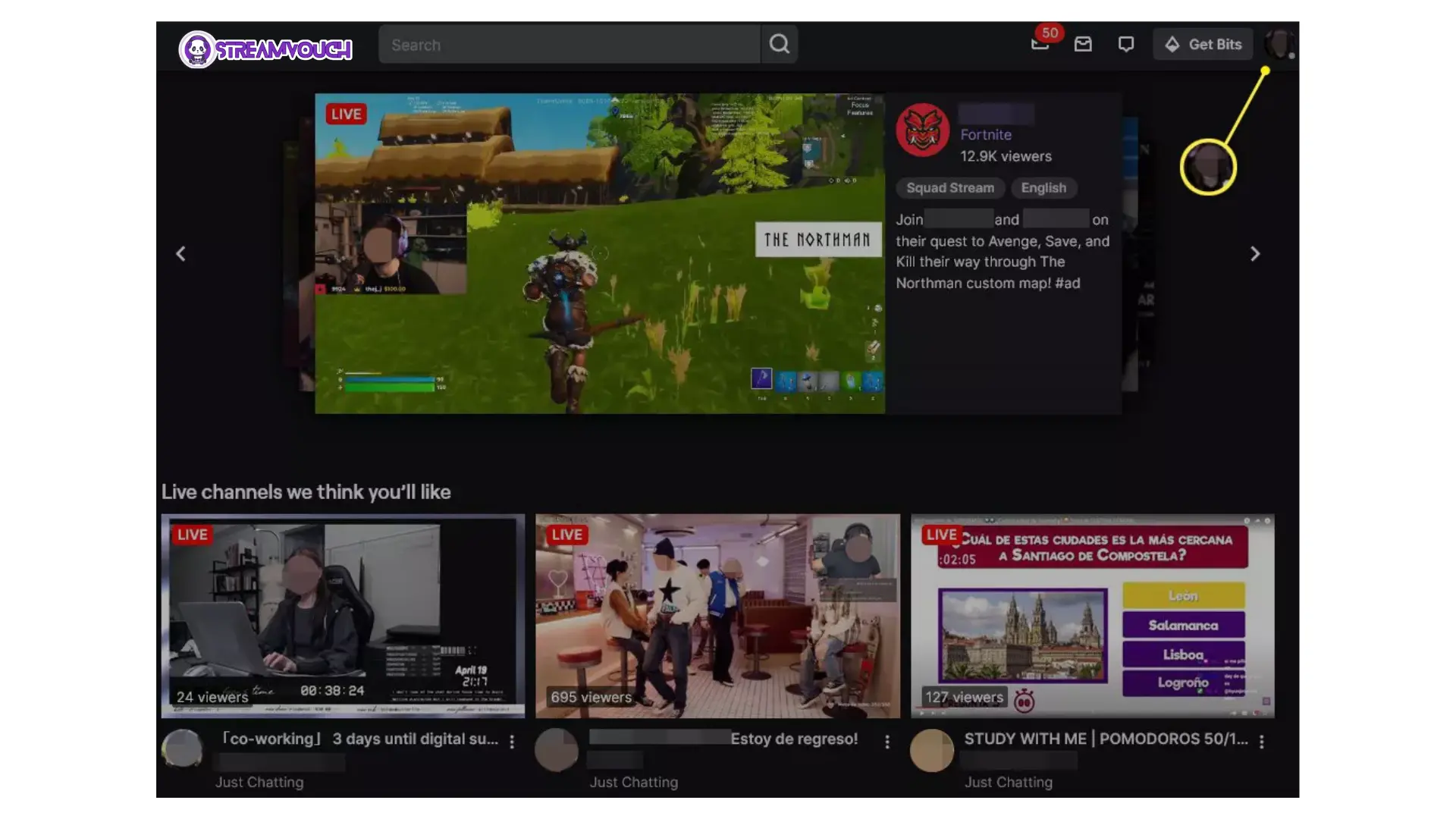Go to next featured stream arrow
This screenshot has width=1456, height=819.
pos(1255,254)
